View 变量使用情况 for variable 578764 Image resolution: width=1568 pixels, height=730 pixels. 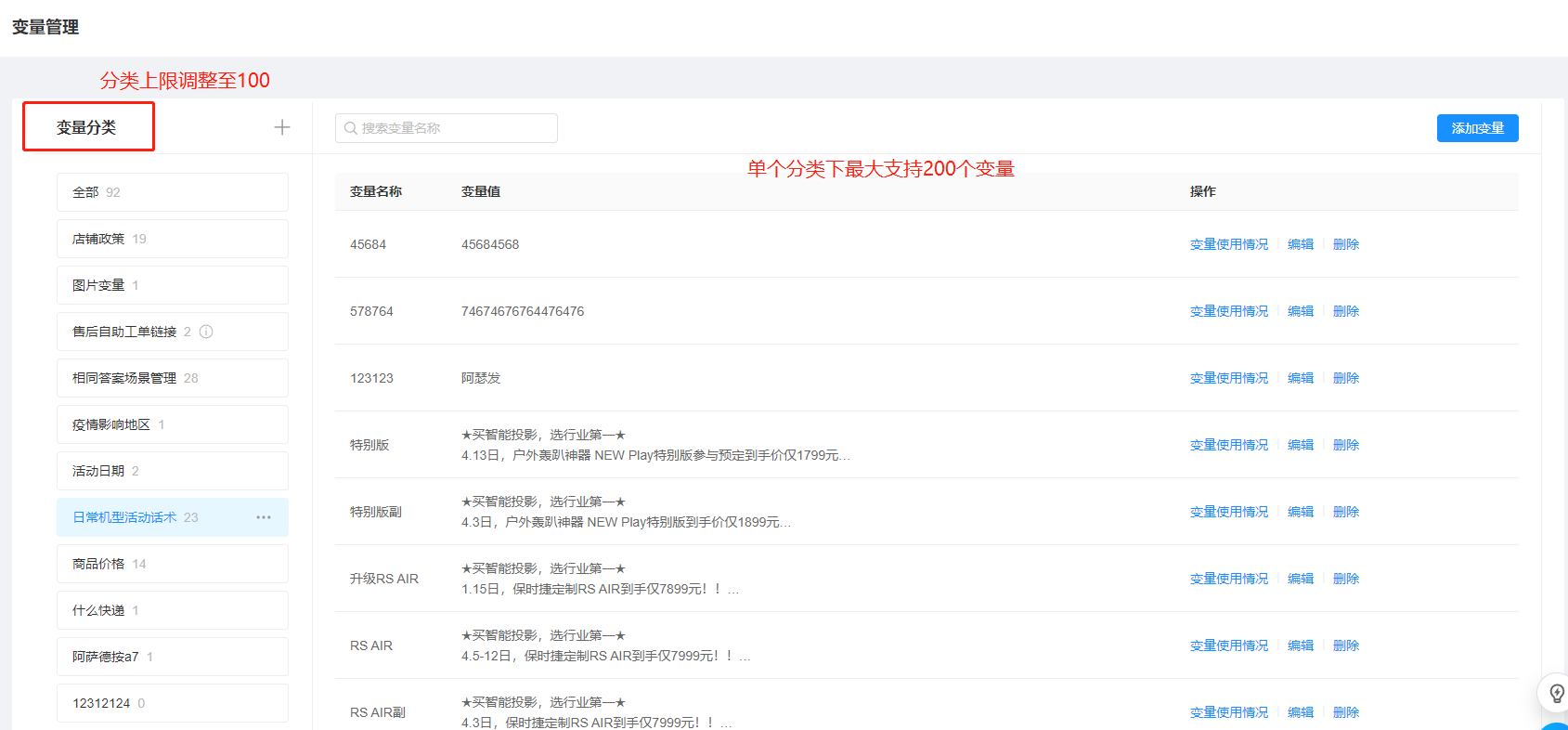click(x=1229, y=311)
